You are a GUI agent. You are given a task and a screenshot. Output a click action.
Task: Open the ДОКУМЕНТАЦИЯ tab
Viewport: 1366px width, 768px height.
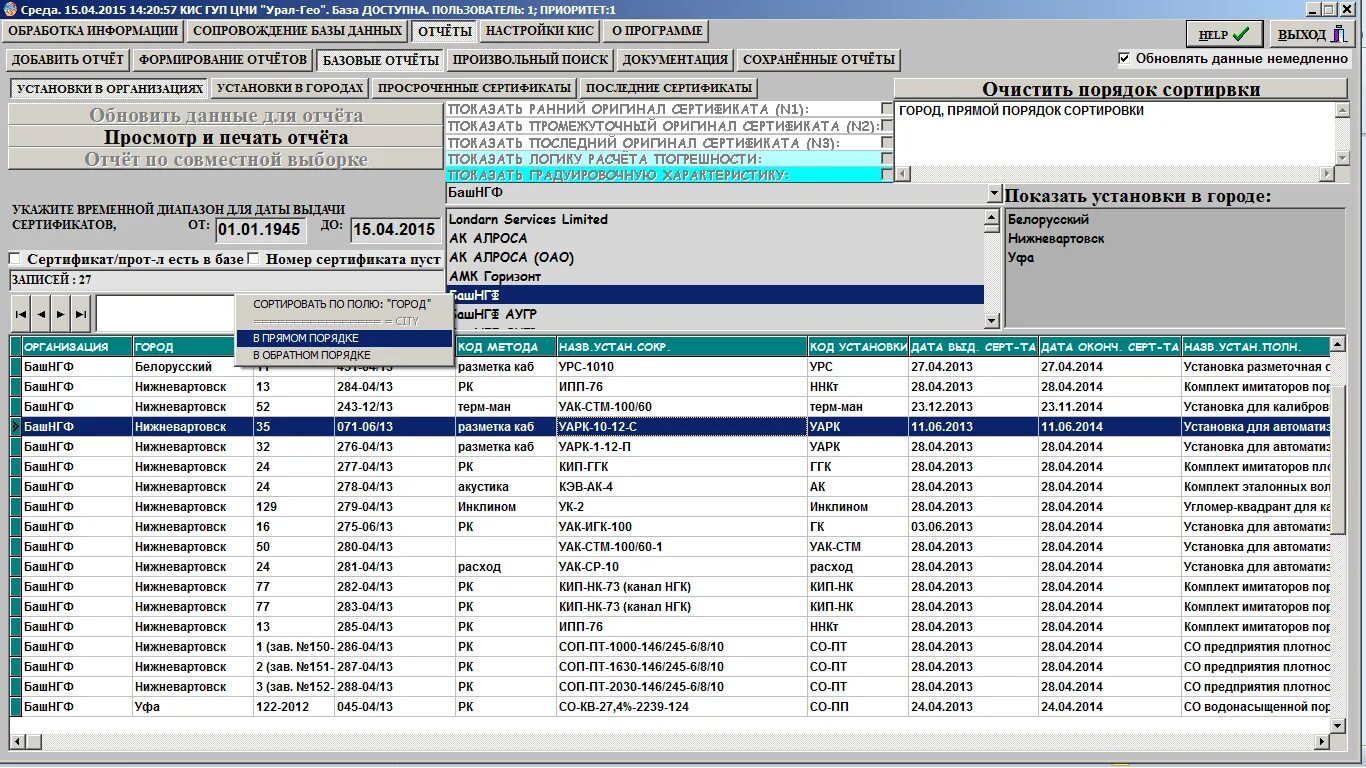(x=675, y=60)
